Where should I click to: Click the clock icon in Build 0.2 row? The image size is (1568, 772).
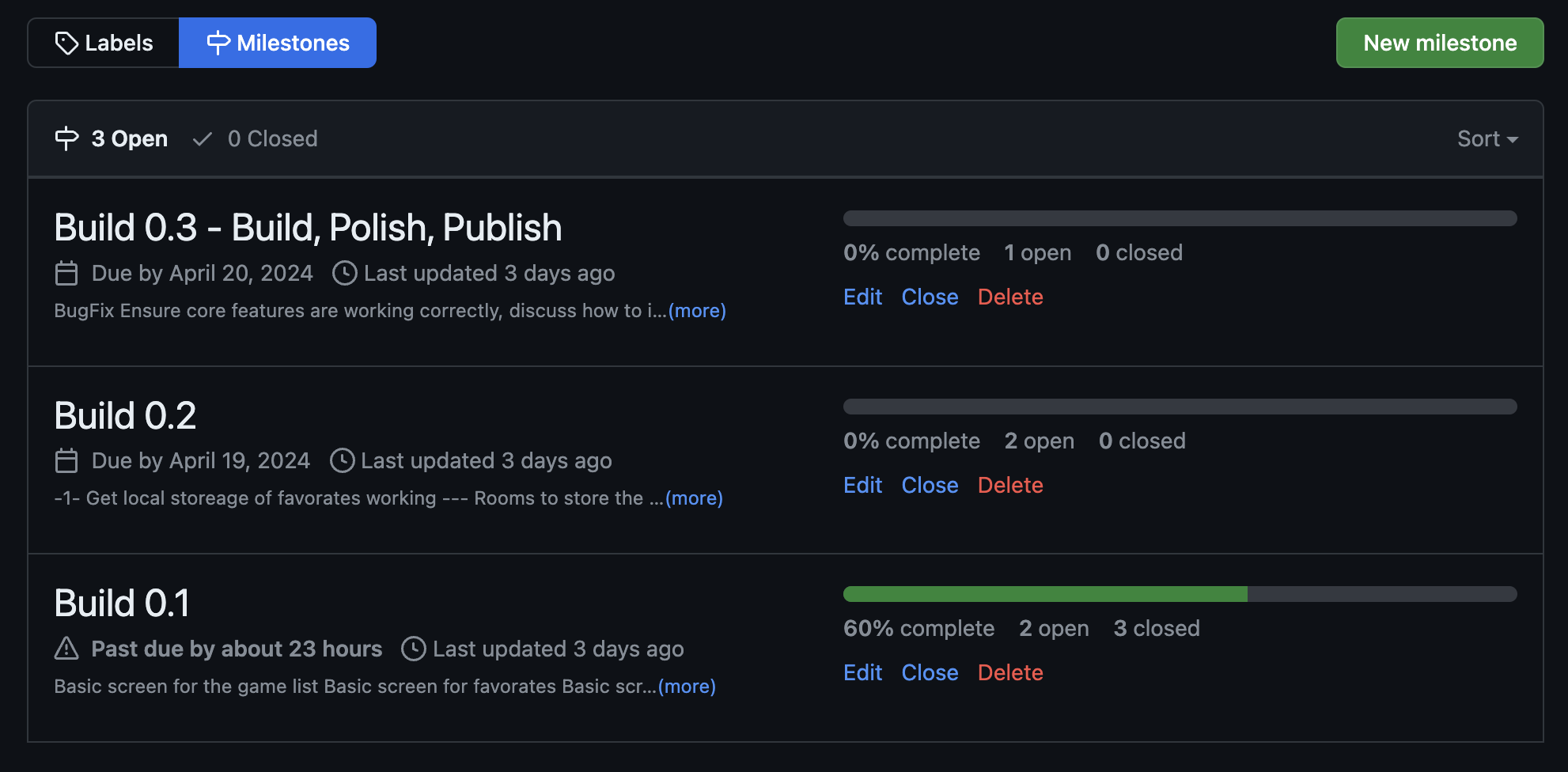342,461
